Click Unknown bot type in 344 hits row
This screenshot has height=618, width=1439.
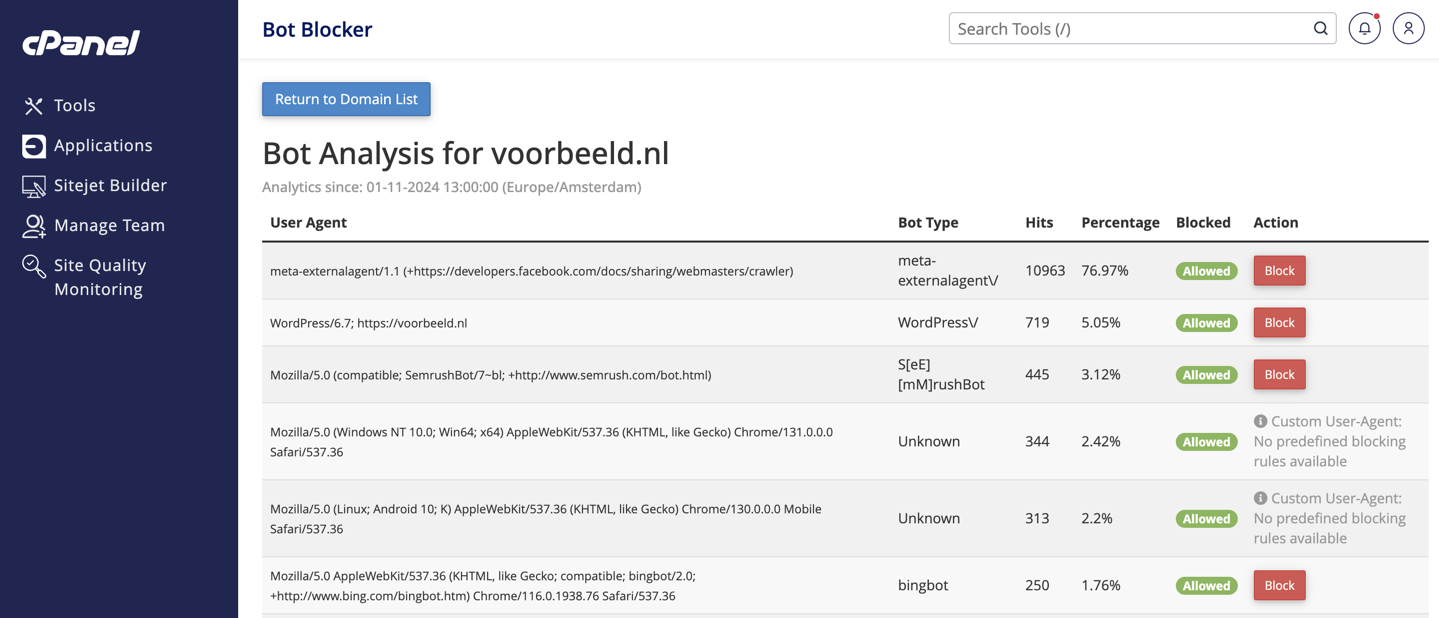pos(929,442)
